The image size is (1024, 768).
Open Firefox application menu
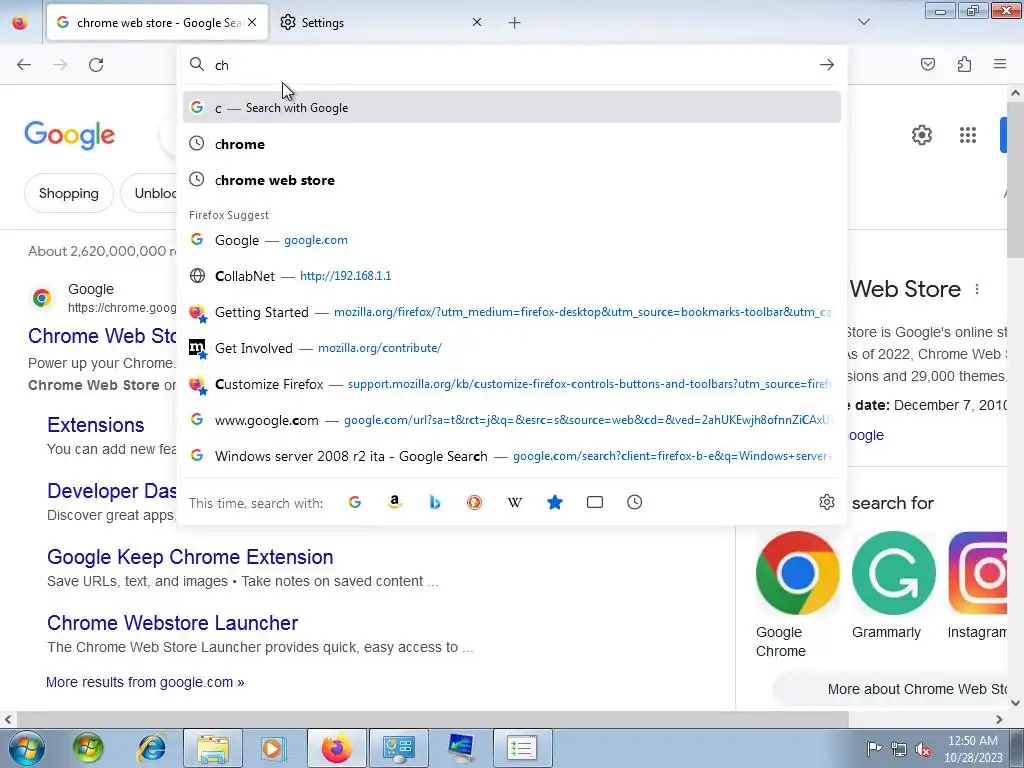pos(1000,64)
